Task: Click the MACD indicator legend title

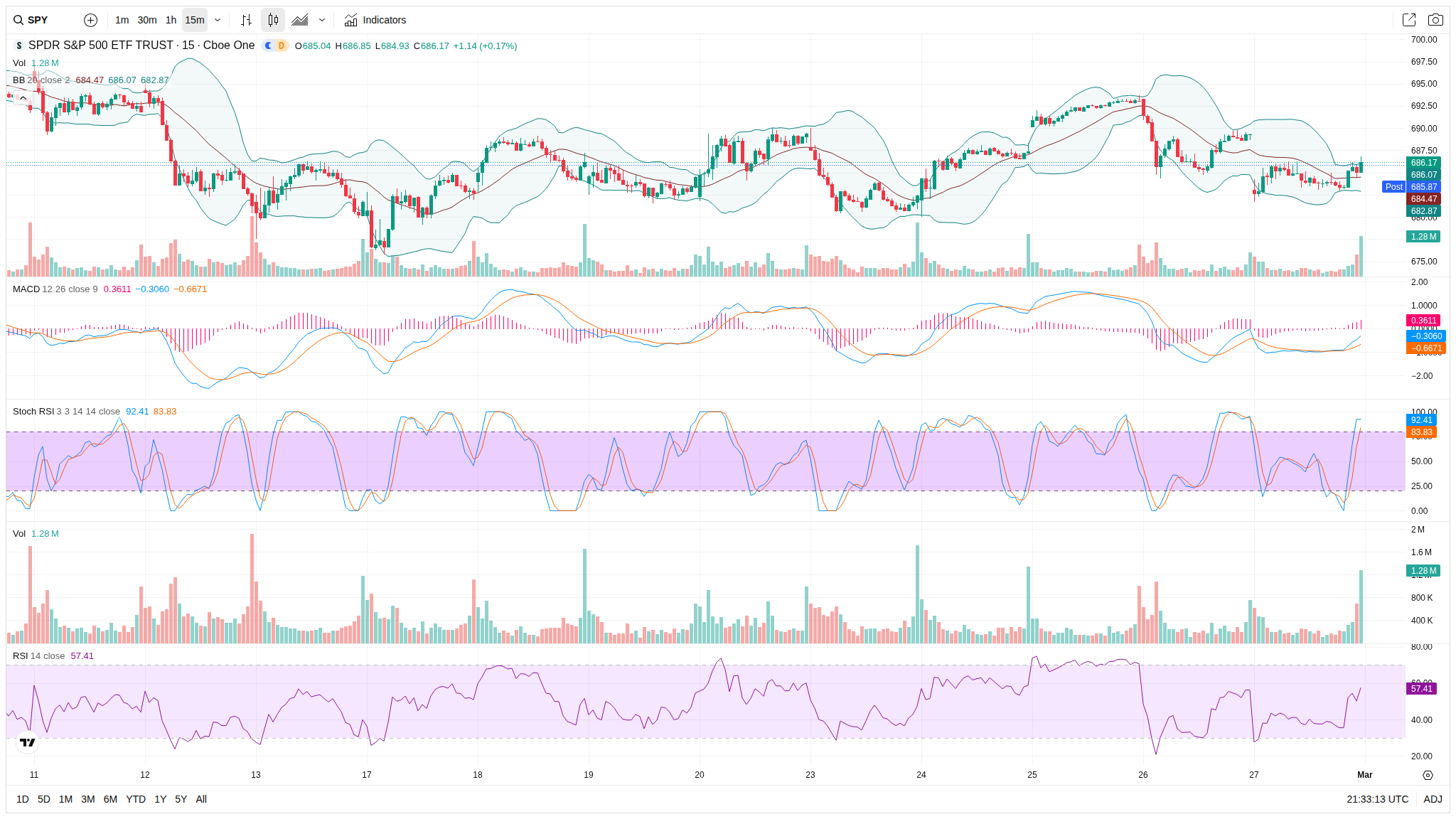Action: pyautogui.click(x=26, y=289)
